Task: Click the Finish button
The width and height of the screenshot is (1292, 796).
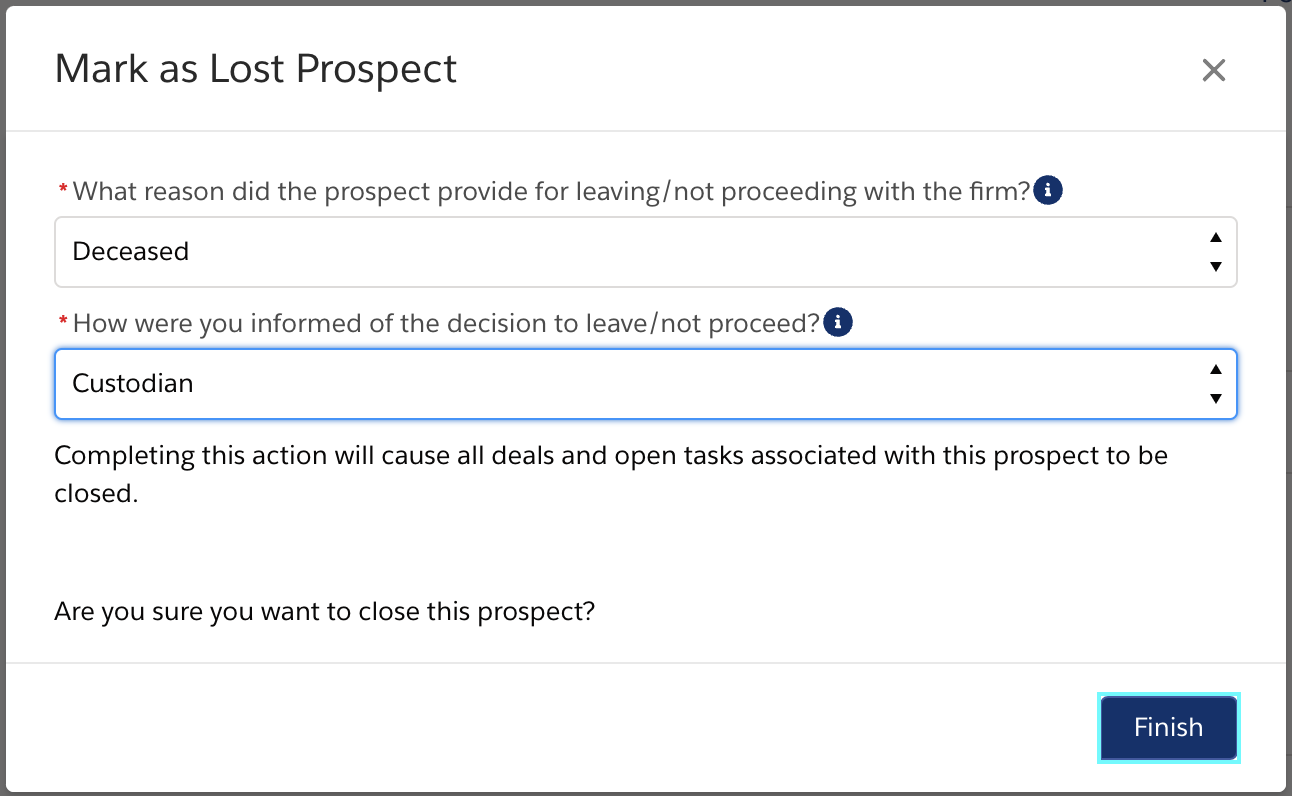Action: pyautogui.click(x=1168, y=727)
